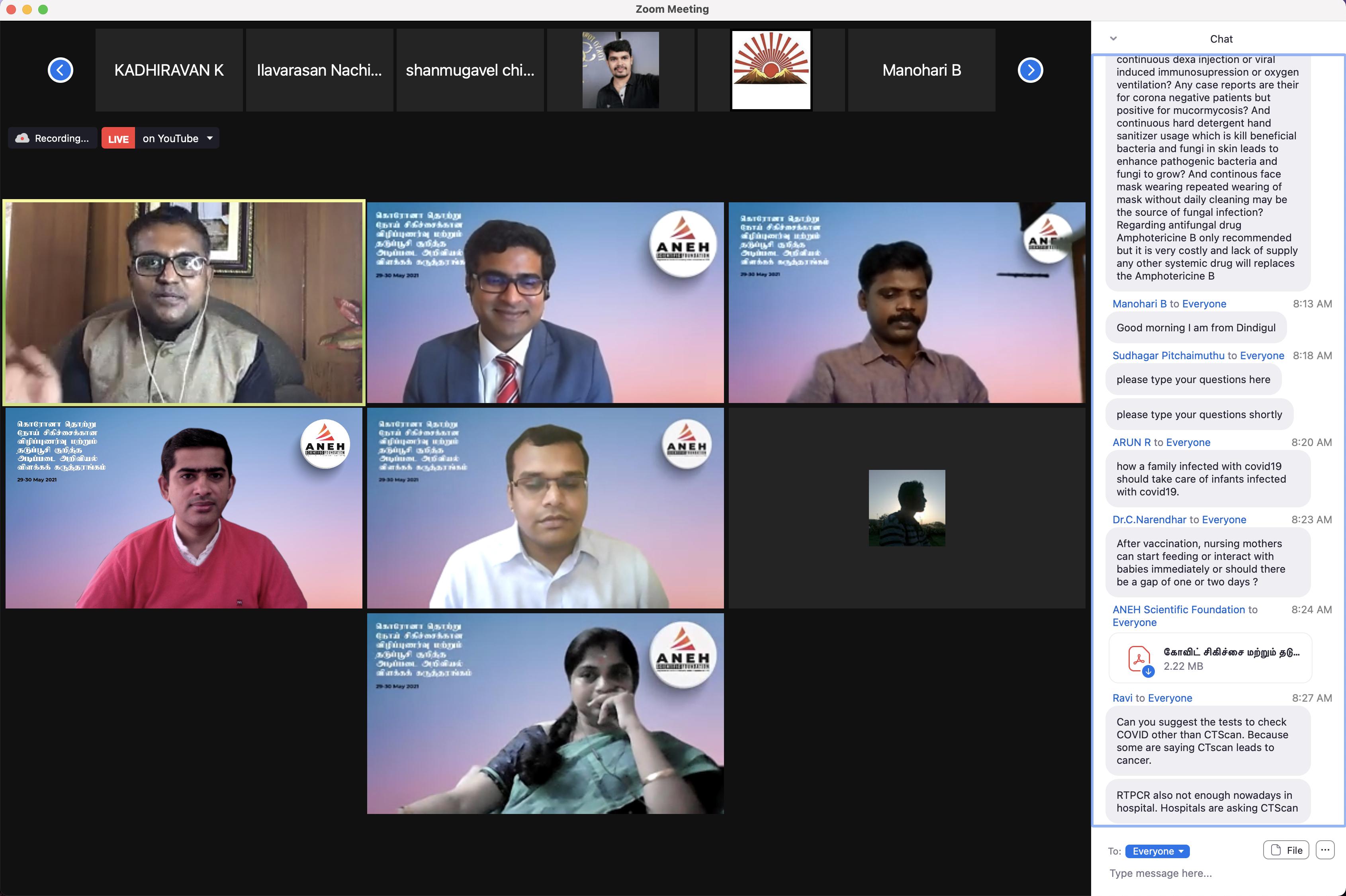The height and width of the screenshot is (896, 1346).
Task: Open the Everyone recipient dropdown
Action: 1157,851
